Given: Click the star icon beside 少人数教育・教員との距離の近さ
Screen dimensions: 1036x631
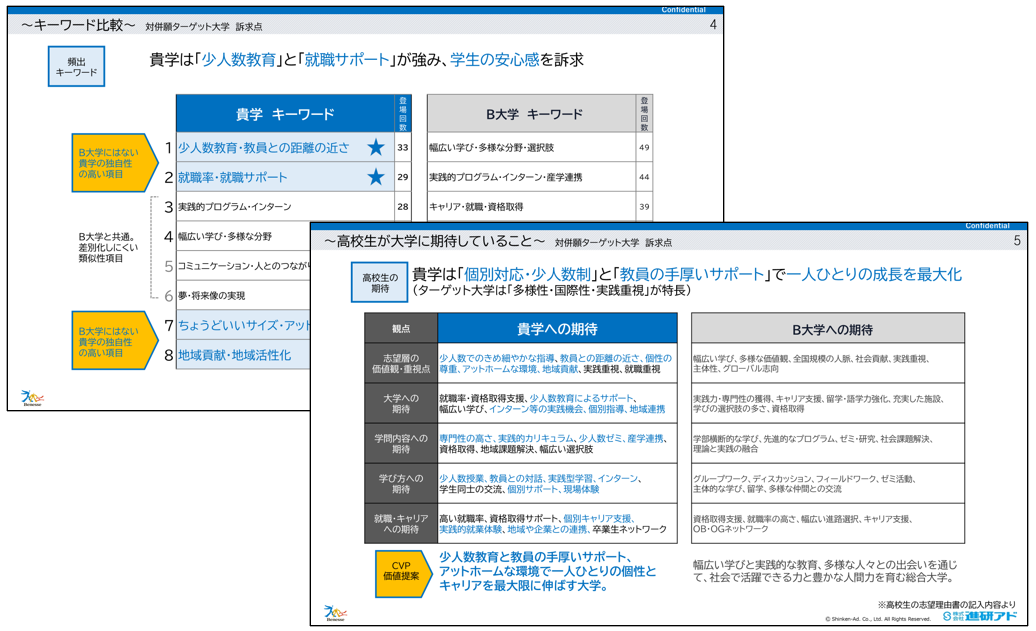Looking at the screenshot, I should (375, 148).
